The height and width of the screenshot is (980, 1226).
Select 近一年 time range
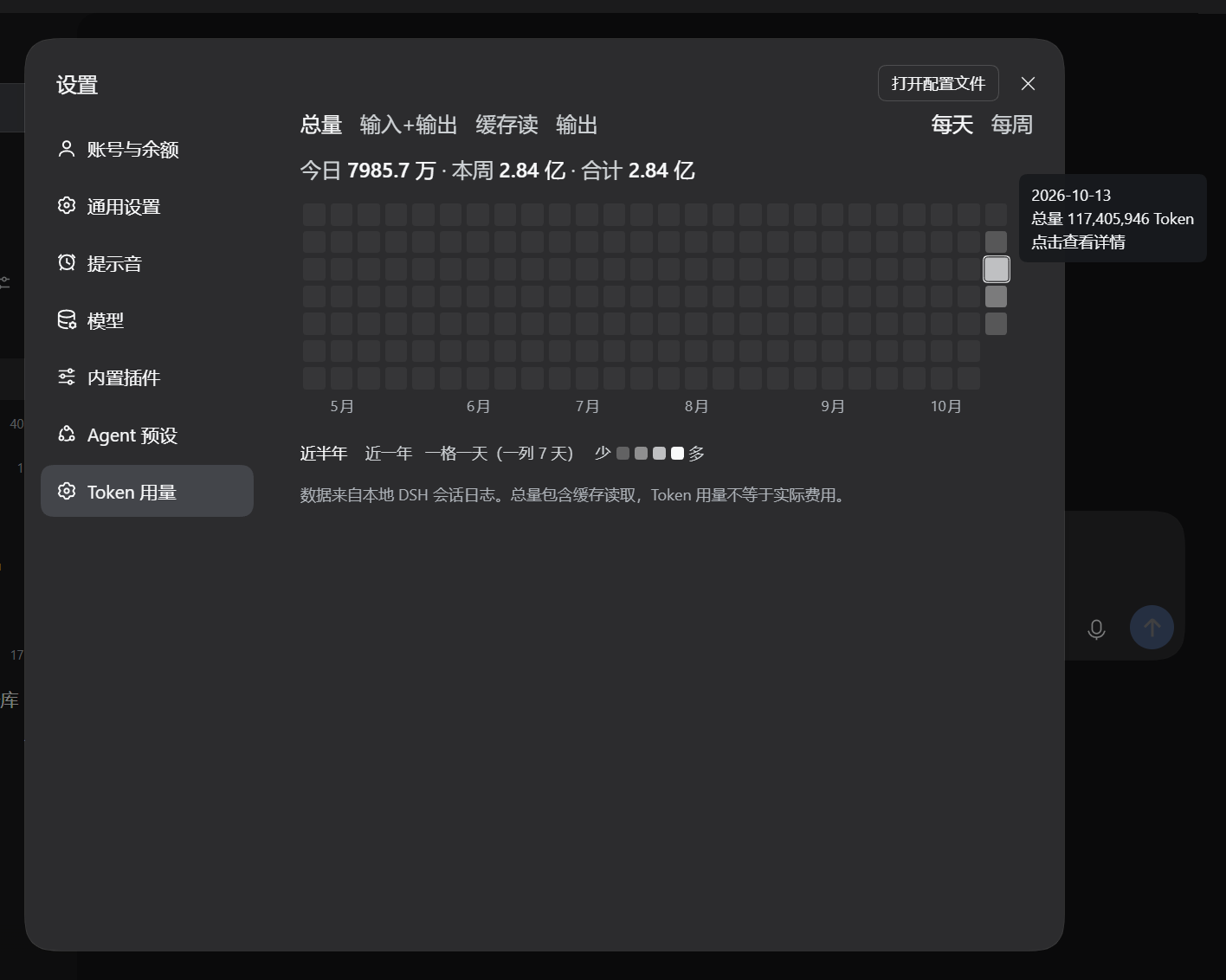tap(389, 453)
